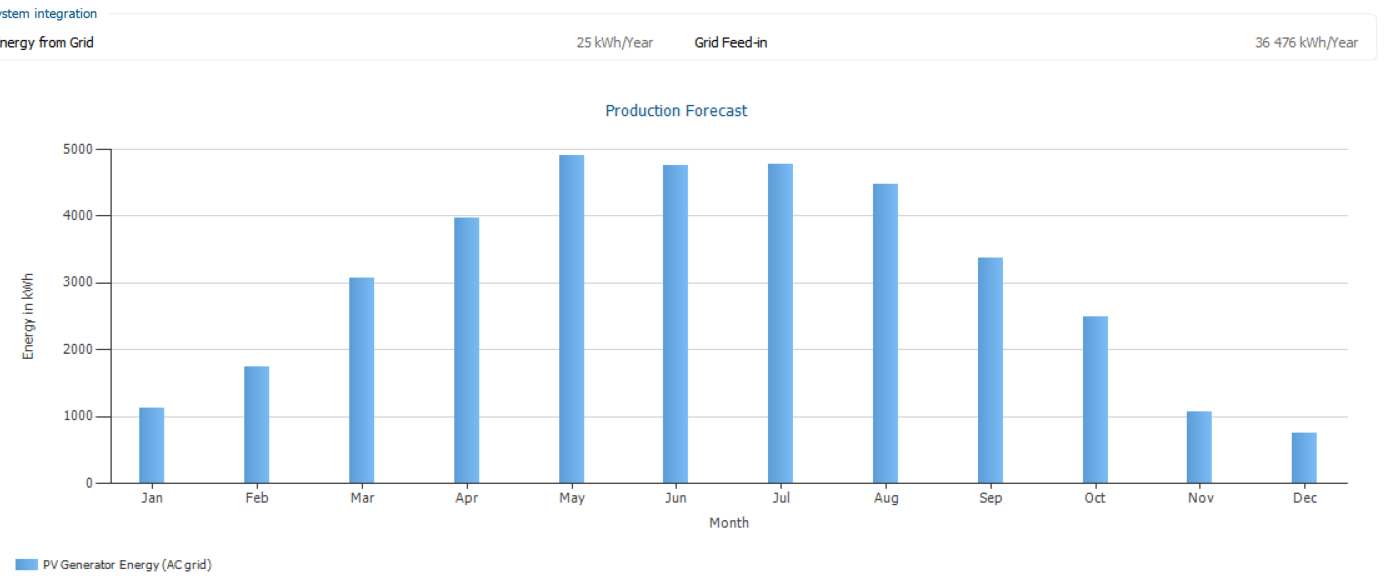
Task: Click the Grid Feed-in label
Action: [731, 43]
